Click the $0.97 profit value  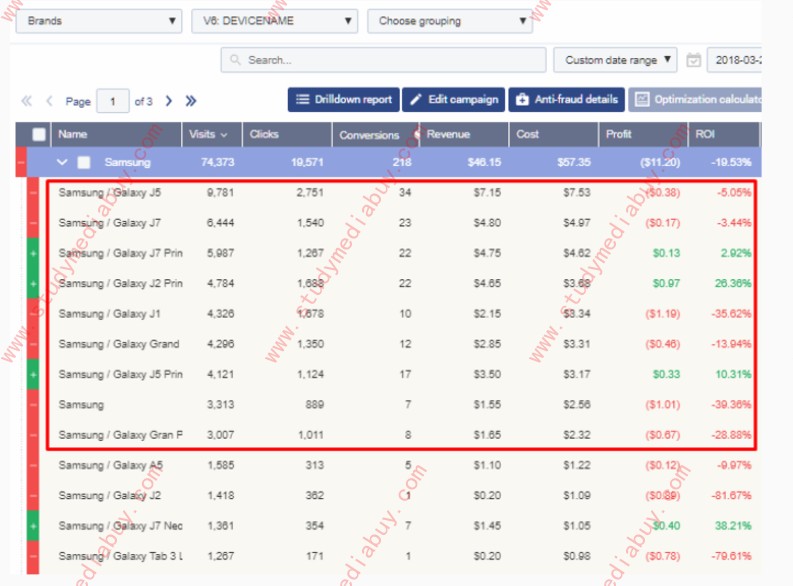[x=666, y=284]
